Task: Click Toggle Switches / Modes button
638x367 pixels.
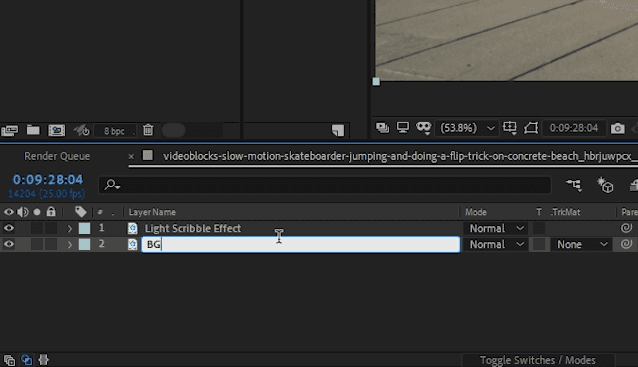Action: (x=537, y=360)
